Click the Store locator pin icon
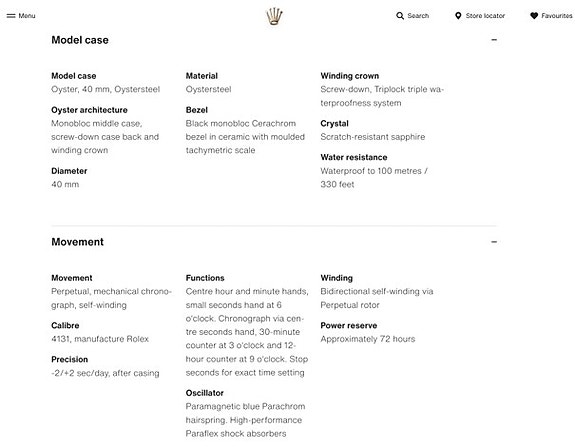 [x=458, y=16]
